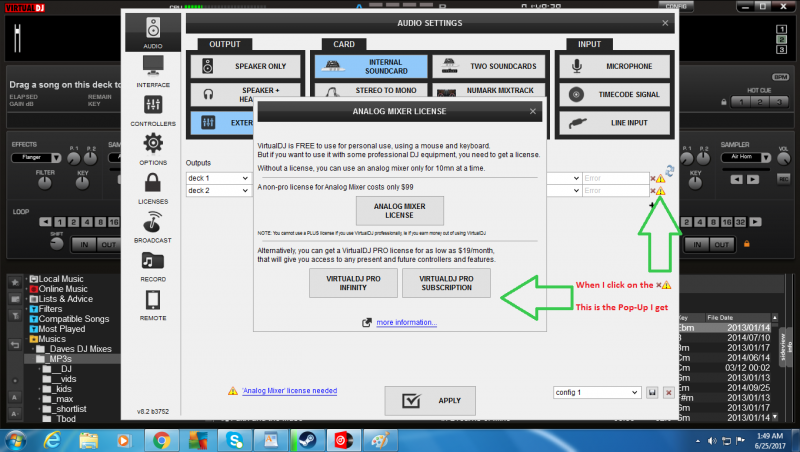
Task: Click the left deck loop IN button
Action: coord(84,245)
